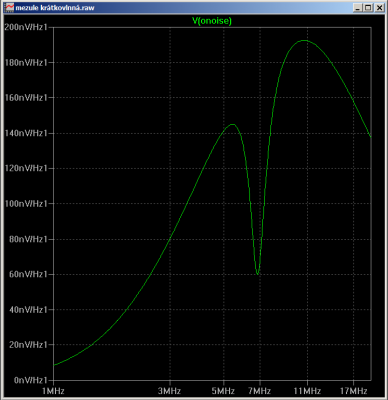The image size is (388, 400).
Task: Maximize the waveform window
Action: click(x=368, y=8)
